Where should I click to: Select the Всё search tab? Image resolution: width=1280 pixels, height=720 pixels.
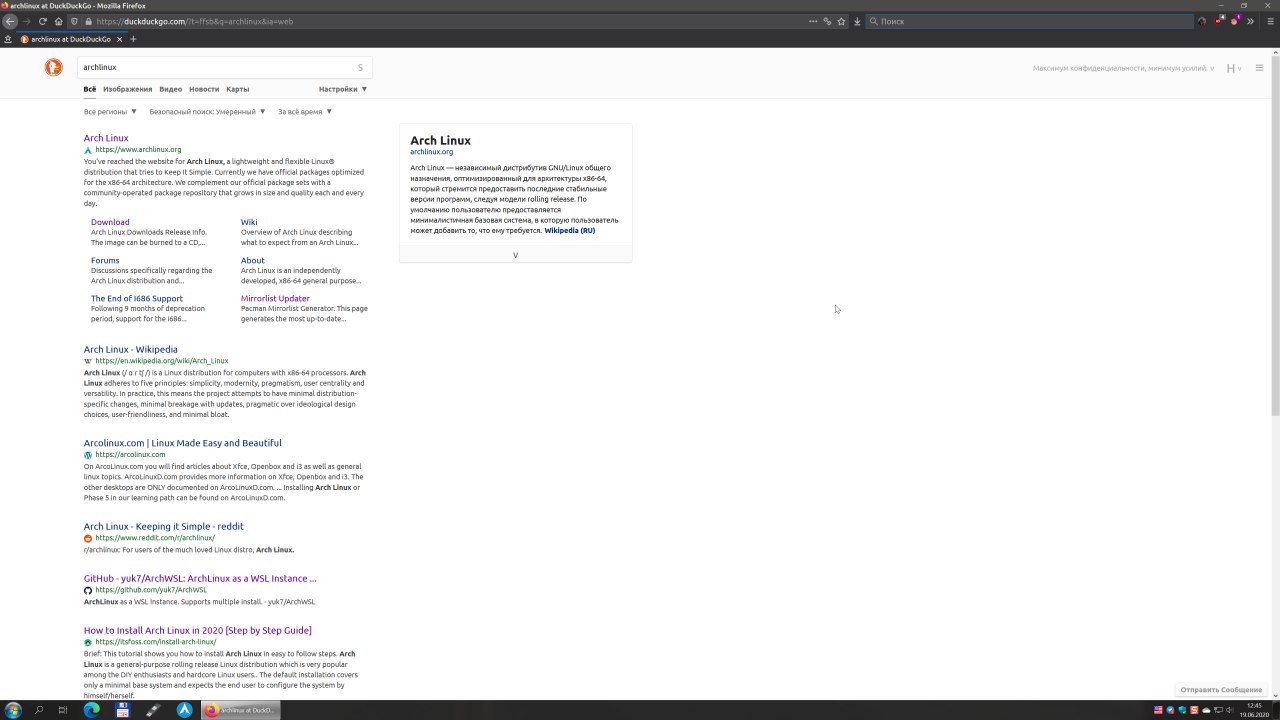click(x=90, y=89)
